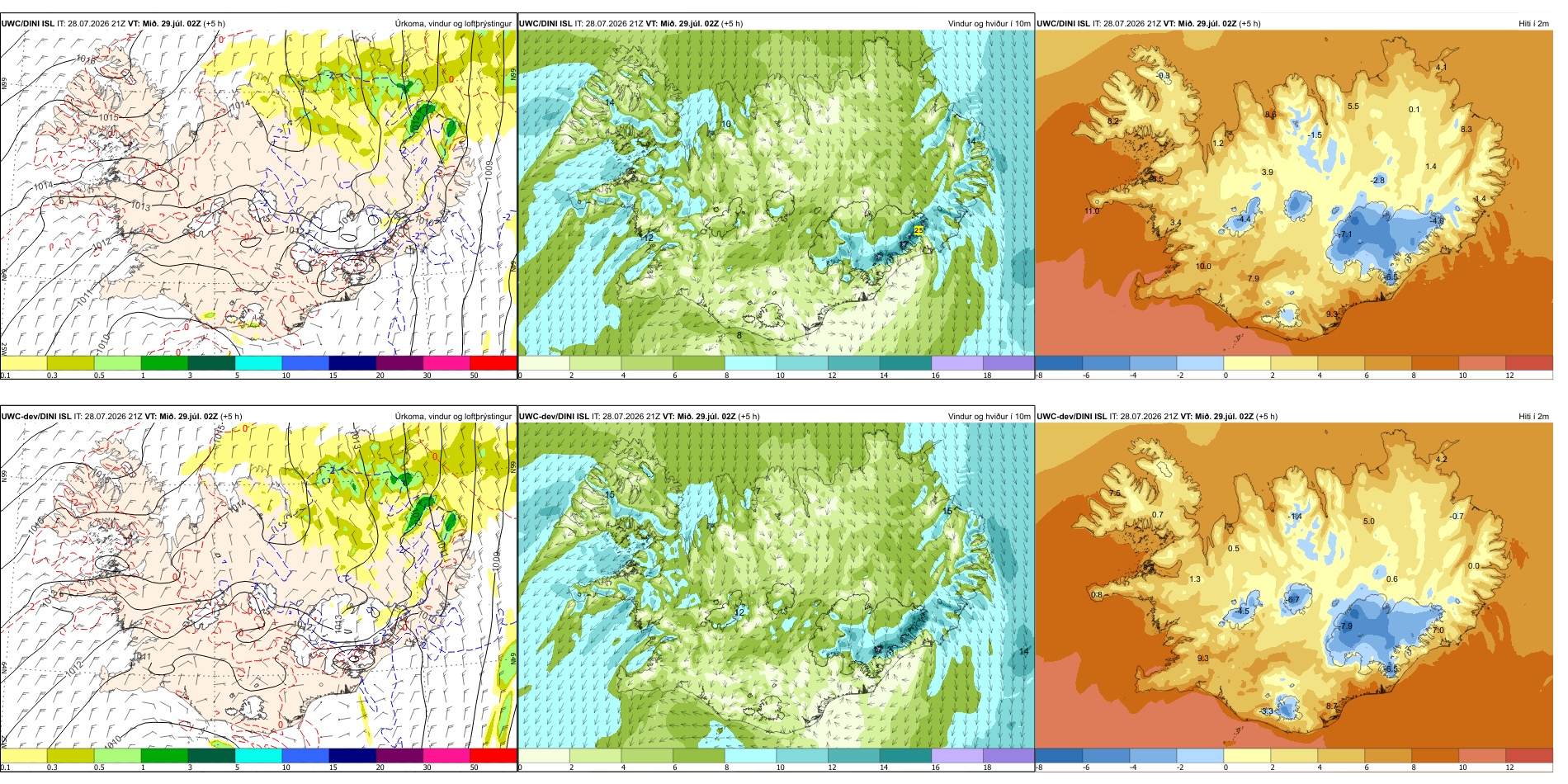Click the 8.7 temperature value on UWC-dev map

[1331, 706]
